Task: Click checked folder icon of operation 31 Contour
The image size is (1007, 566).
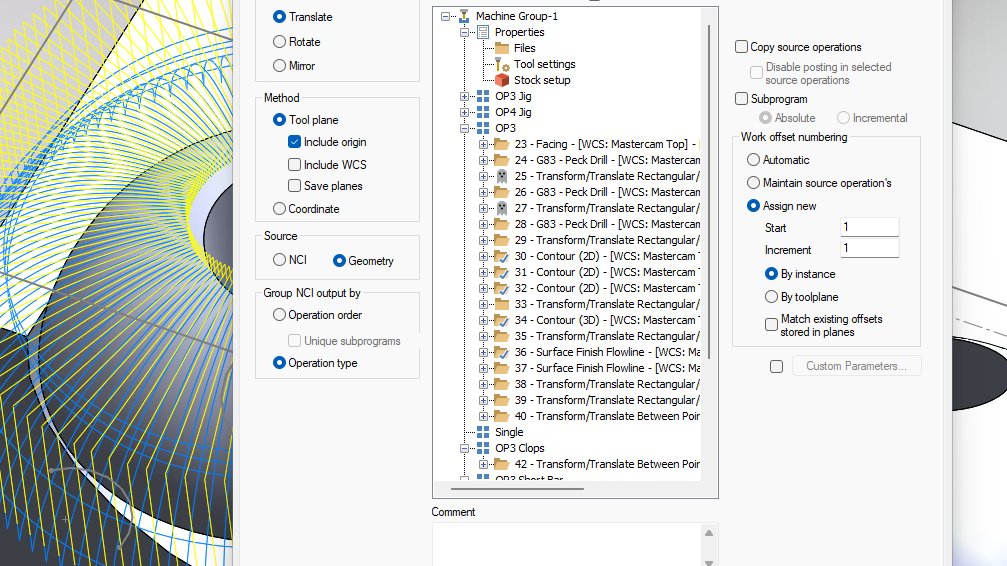Action: coord(502,272)
